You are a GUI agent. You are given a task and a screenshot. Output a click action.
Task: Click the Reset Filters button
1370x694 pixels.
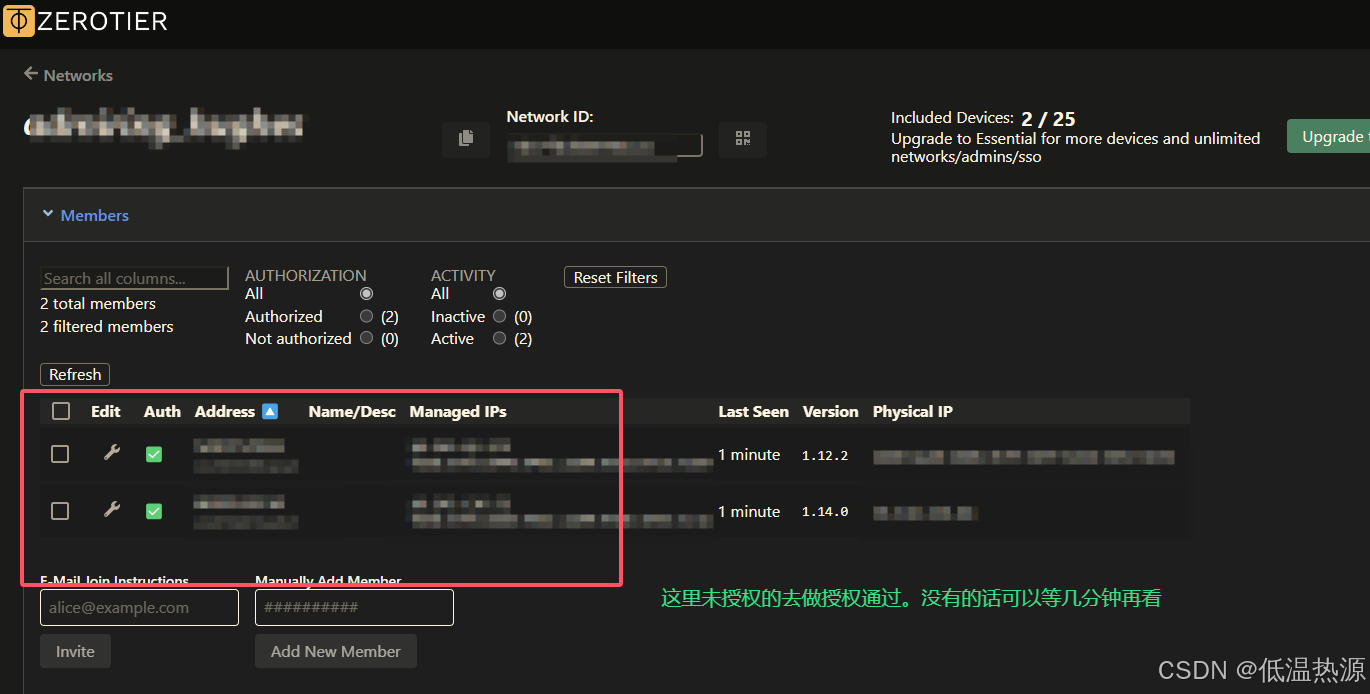[615, 277]
